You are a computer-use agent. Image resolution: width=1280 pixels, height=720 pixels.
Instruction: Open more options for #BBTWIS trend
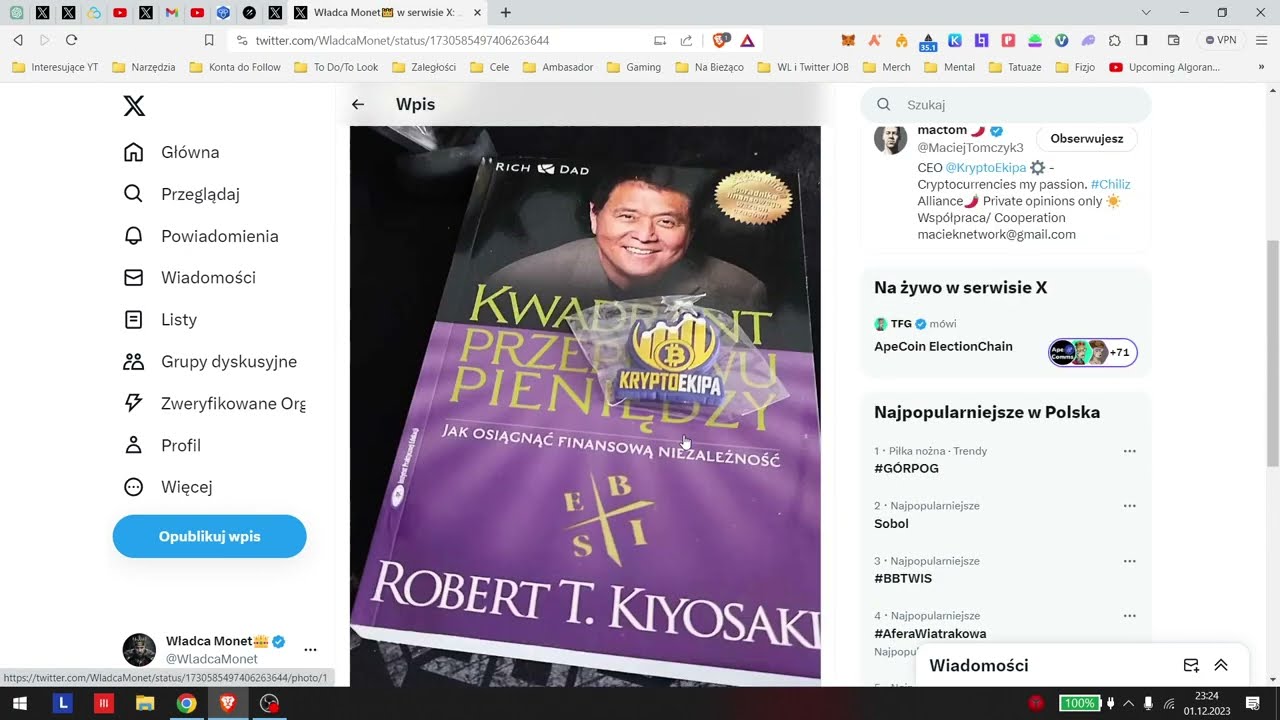[x=1129, y=561]
